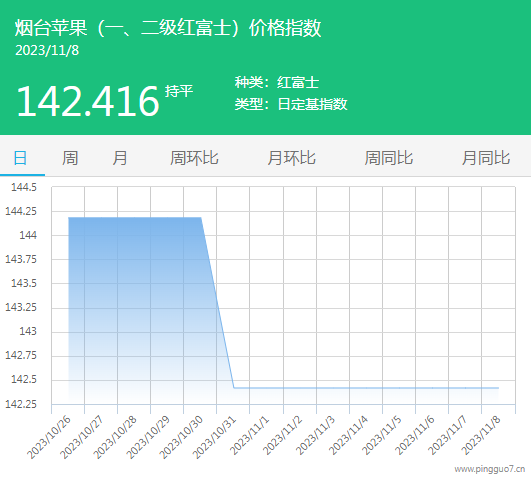The image size is (531, 480).
Task: Open the 月环比 tab
Action: pos(292,158)
